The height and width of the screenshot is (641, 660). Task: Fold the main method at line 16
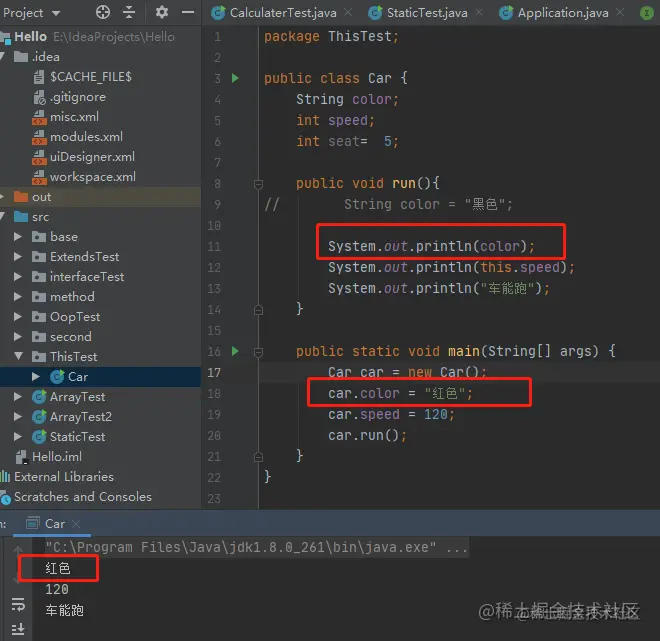point(258,352)
